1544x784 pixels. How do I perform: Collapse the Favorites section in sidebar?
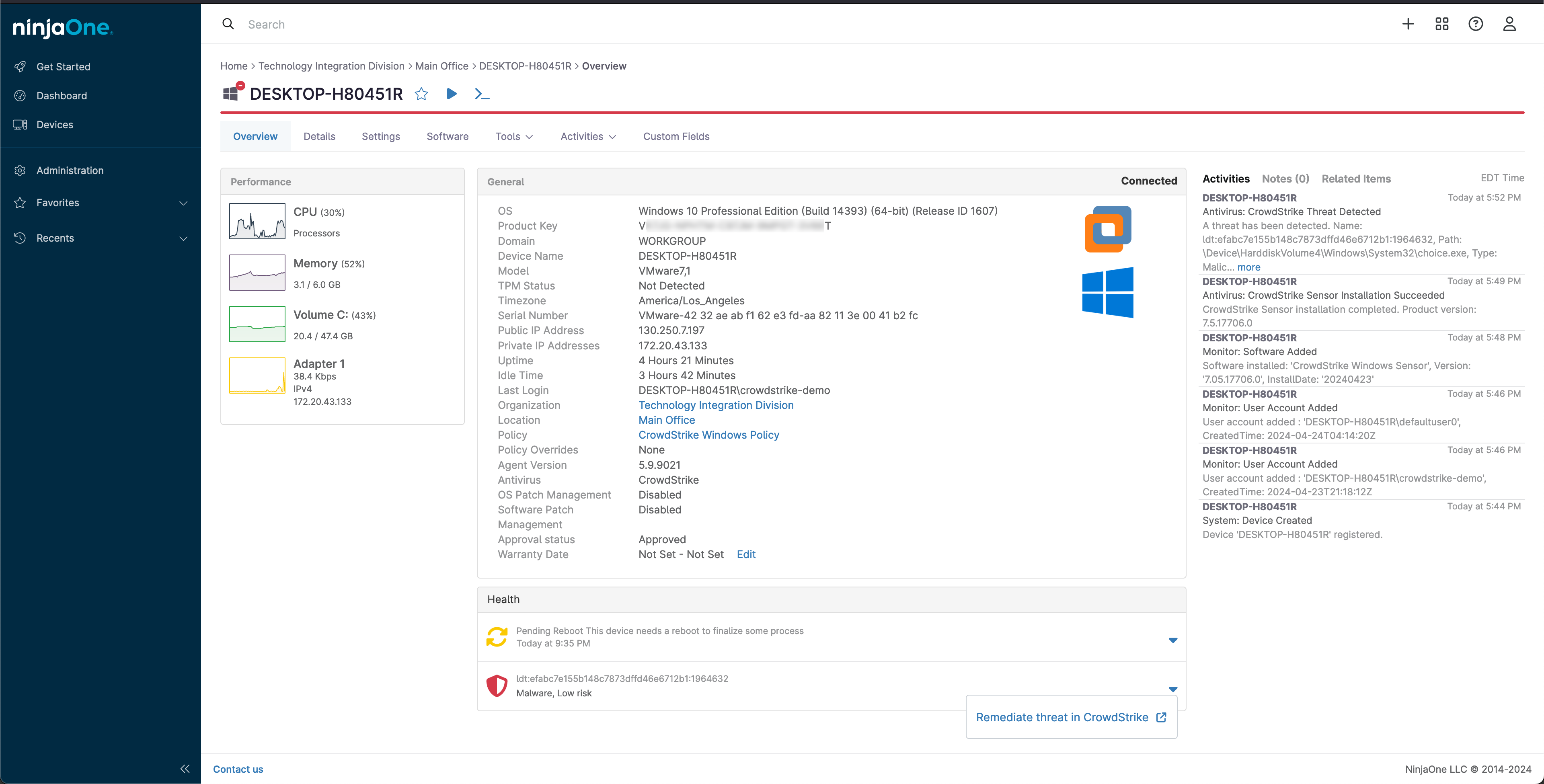(183, 203)
